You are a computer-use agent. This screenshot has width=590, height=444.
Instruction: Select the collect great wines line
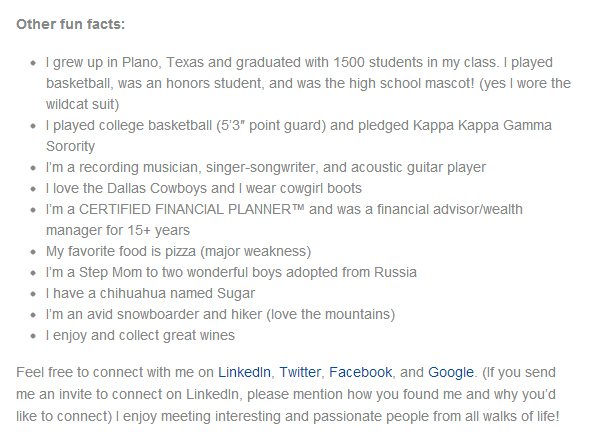(x=140, y=335)
